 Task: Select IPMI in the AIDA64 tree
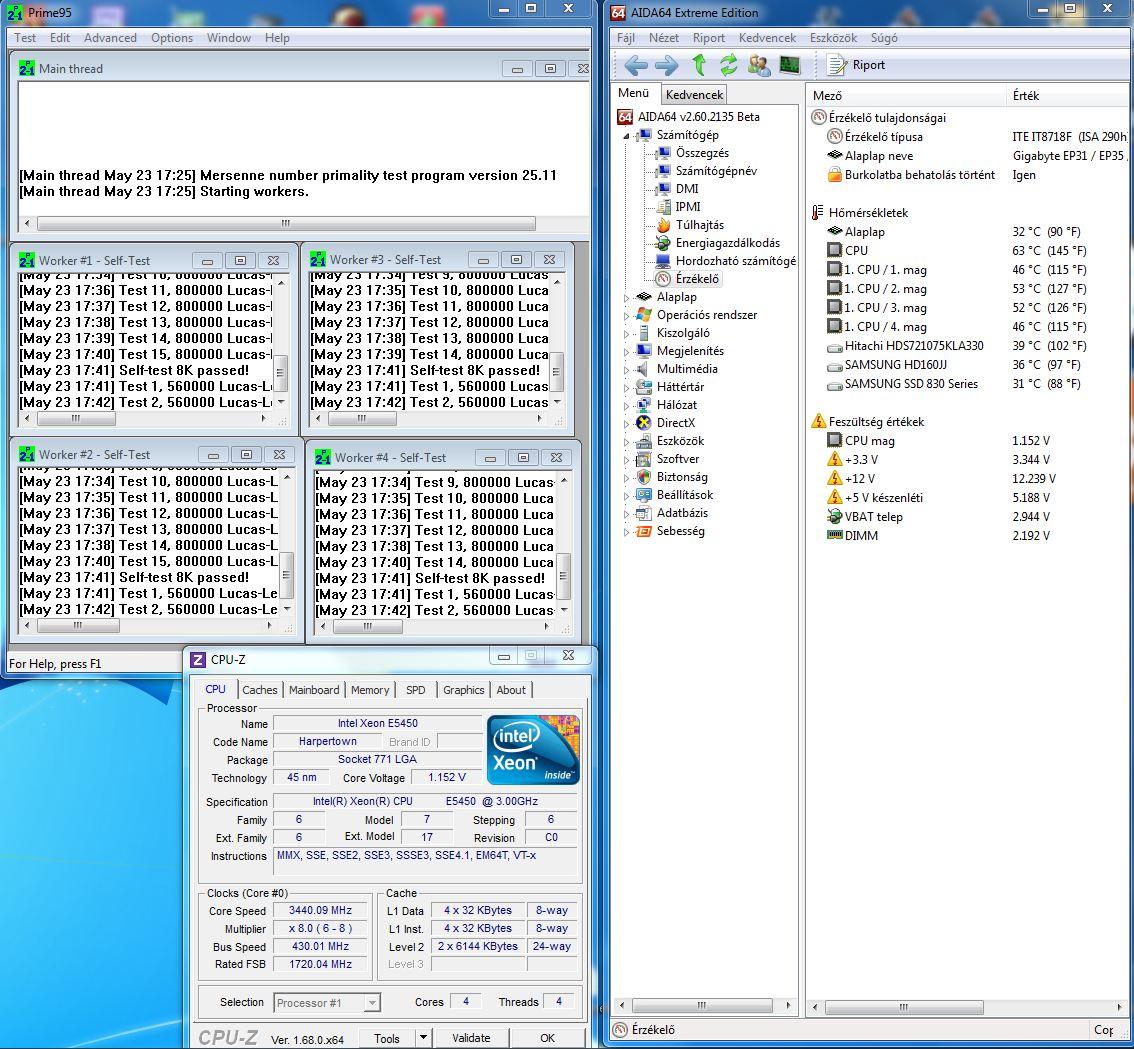pos(687,207)
